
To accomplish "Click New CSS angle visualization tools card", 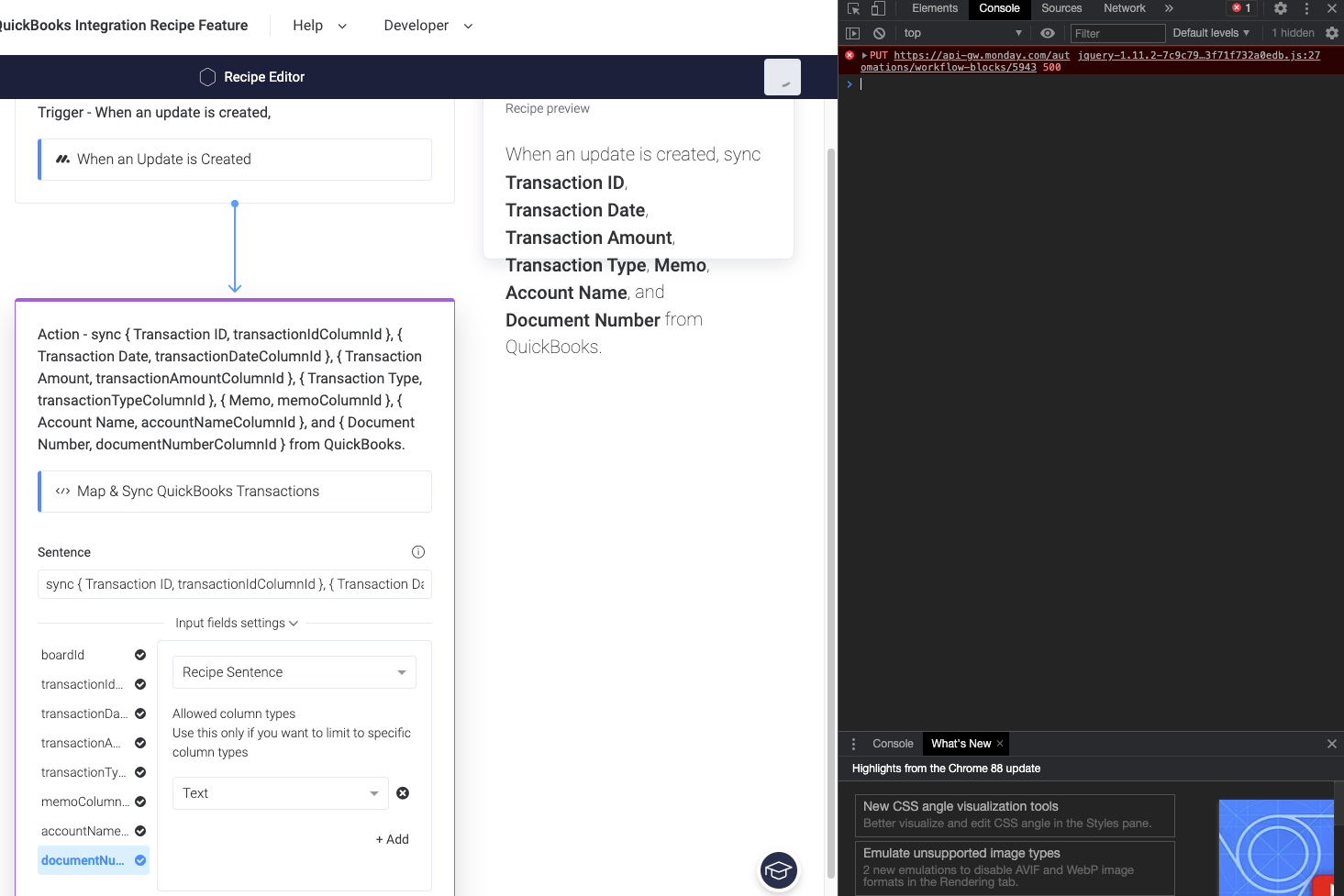I will pos(1015,815).
